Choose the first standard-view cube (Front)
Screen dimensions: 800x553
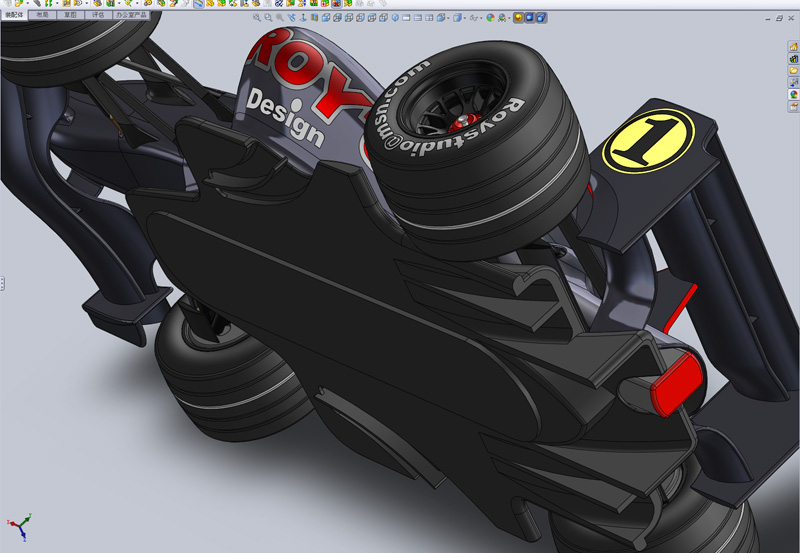(326, 18)
